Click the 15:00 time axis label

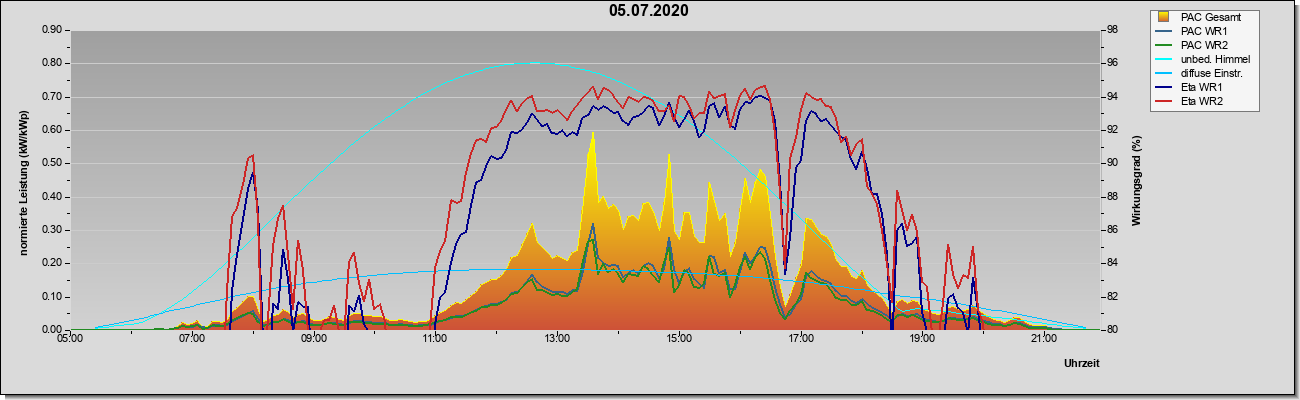click(679, 340)
